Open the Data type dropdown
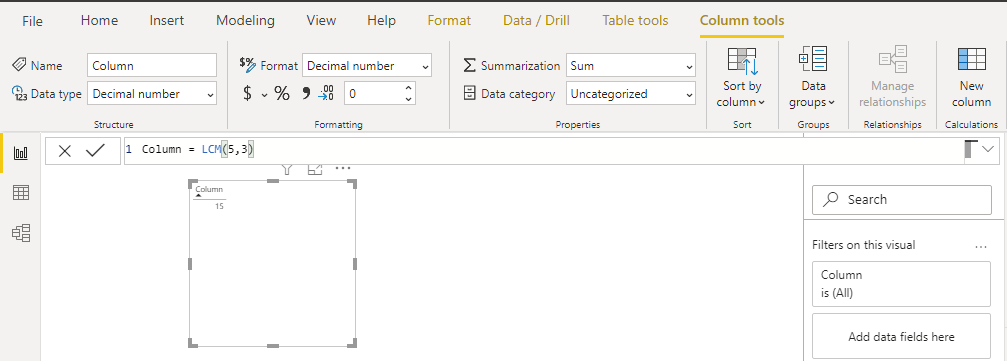Viewport: 1007px width, 361px height. [152, 94]
